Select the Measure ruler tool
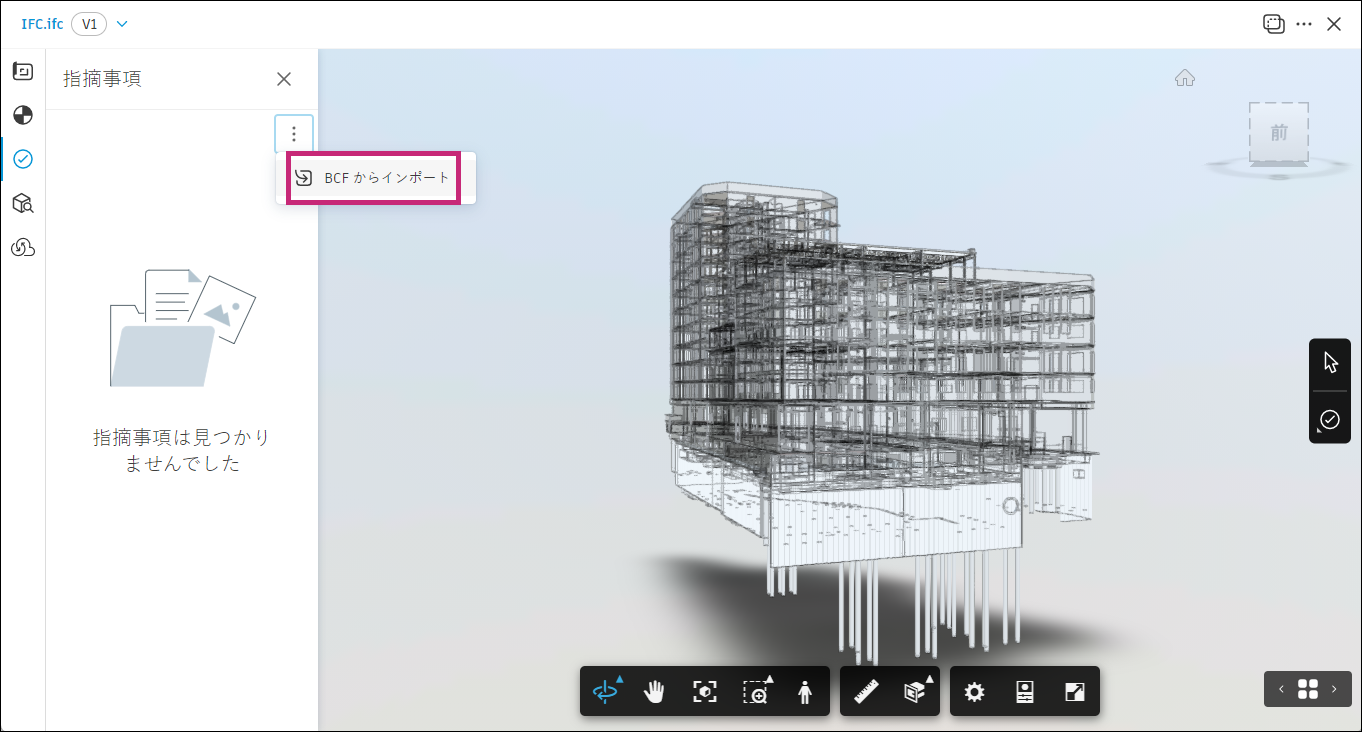 tap(866, 691)
